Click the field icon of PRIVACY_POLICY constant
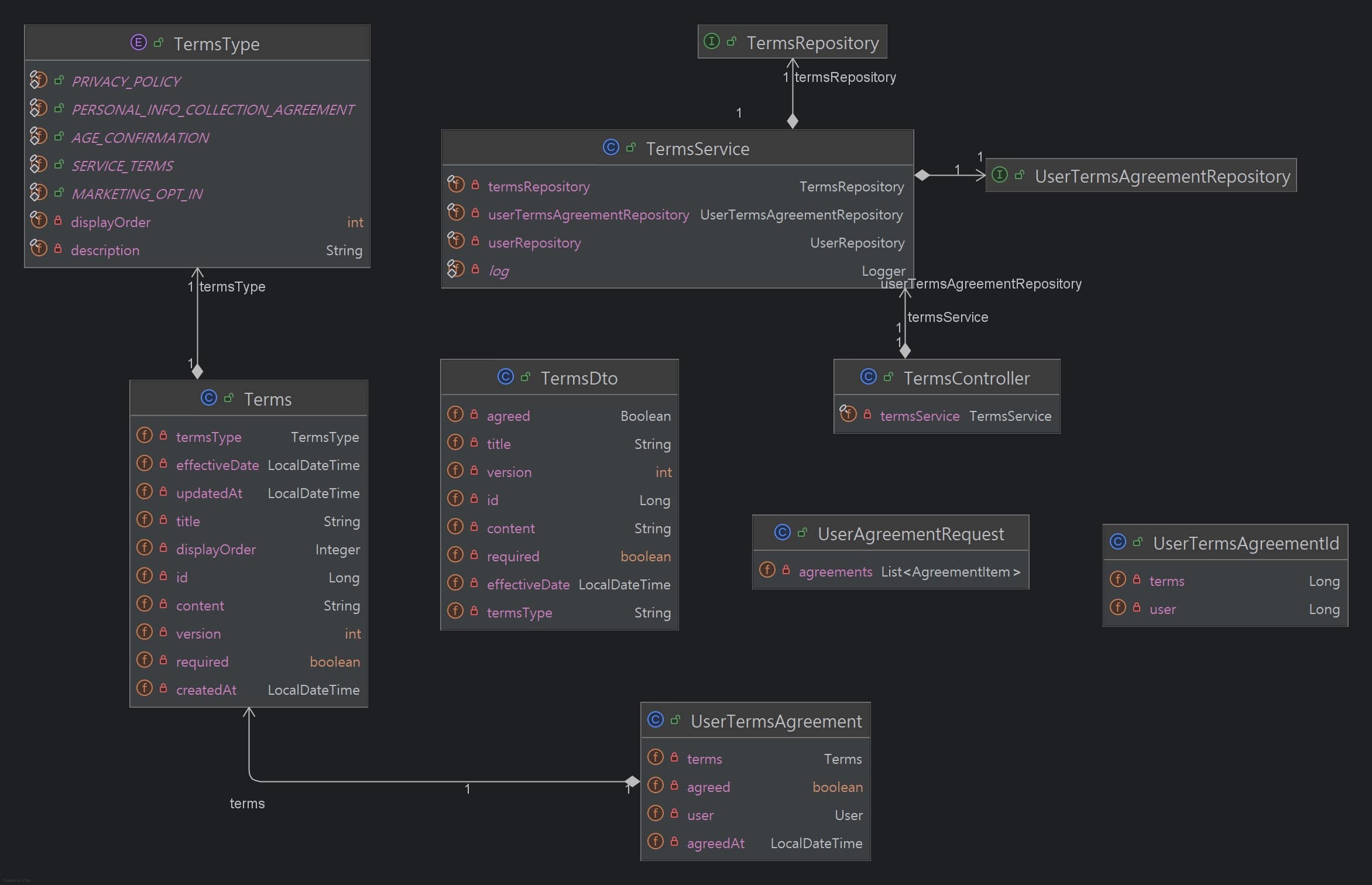The height and width of the screenshot is (885, 1372). 38,80
